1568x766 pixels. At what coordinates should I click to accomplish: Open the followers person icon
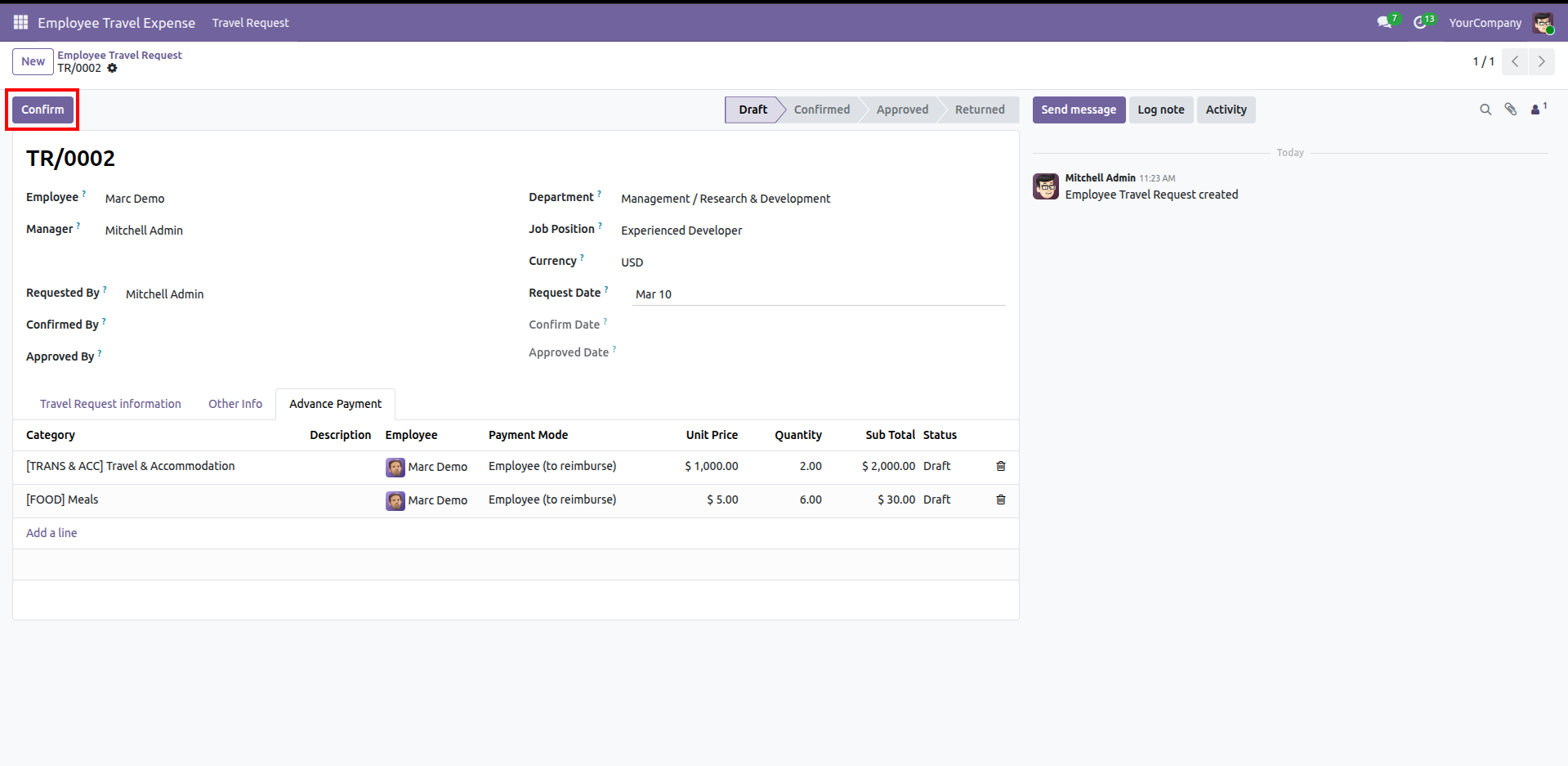tap(1536, 110)
